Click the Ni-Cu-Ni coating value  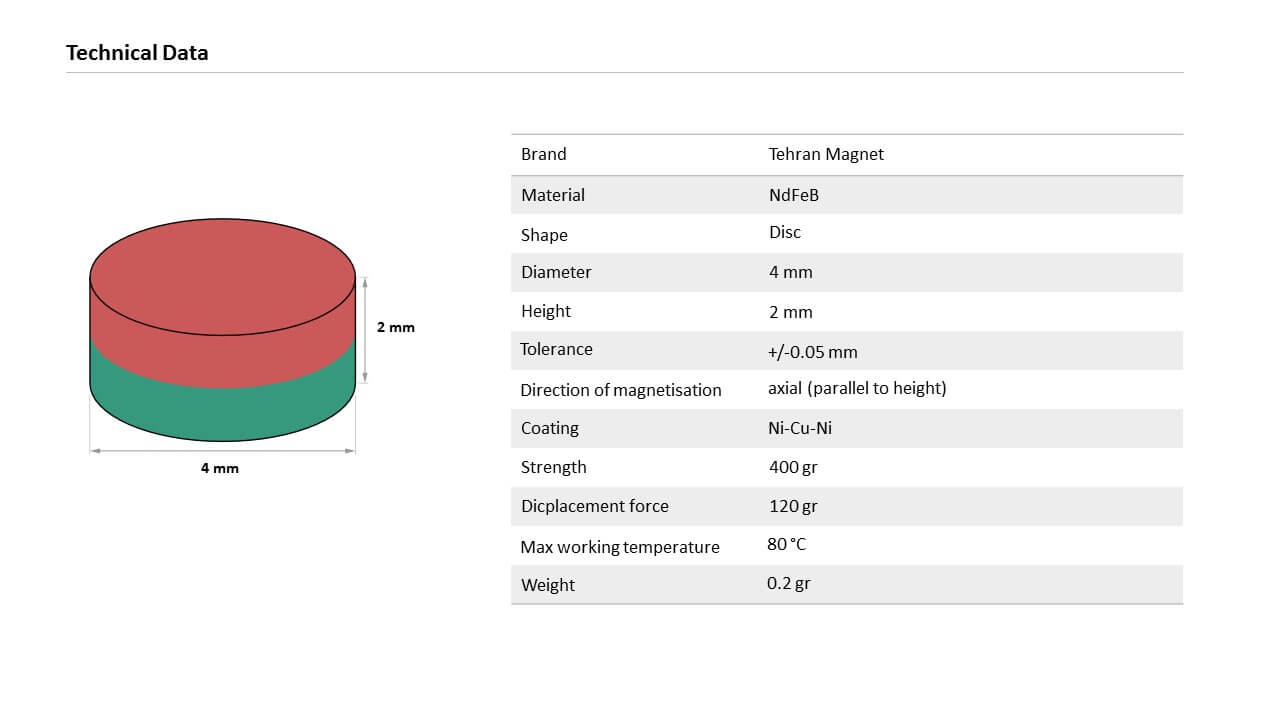click(x=800, y=428)
